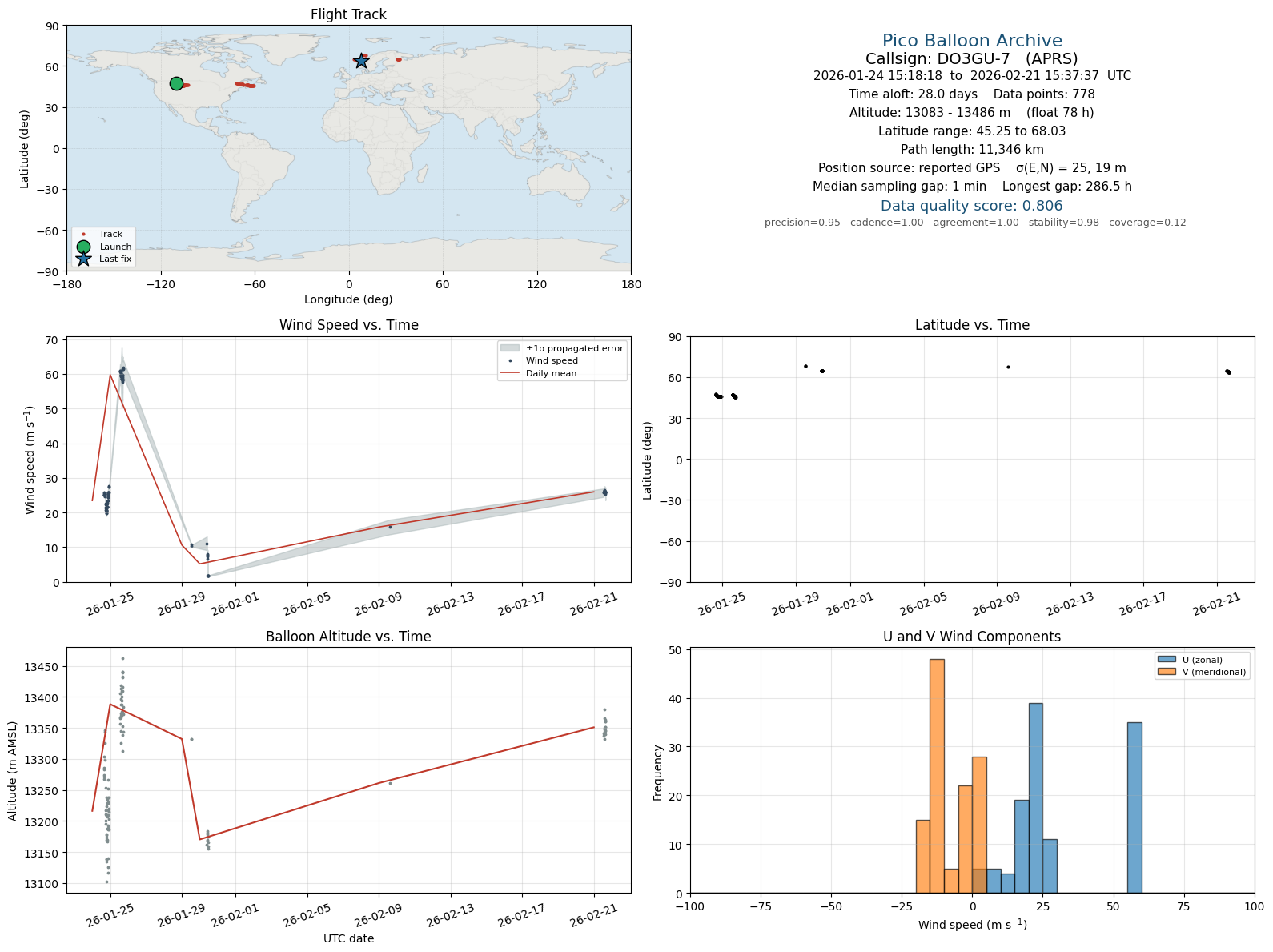Click the green Launch circle in the map legend
The width and height of the screenshot is (1273, 952).
(x=83, y=247)
